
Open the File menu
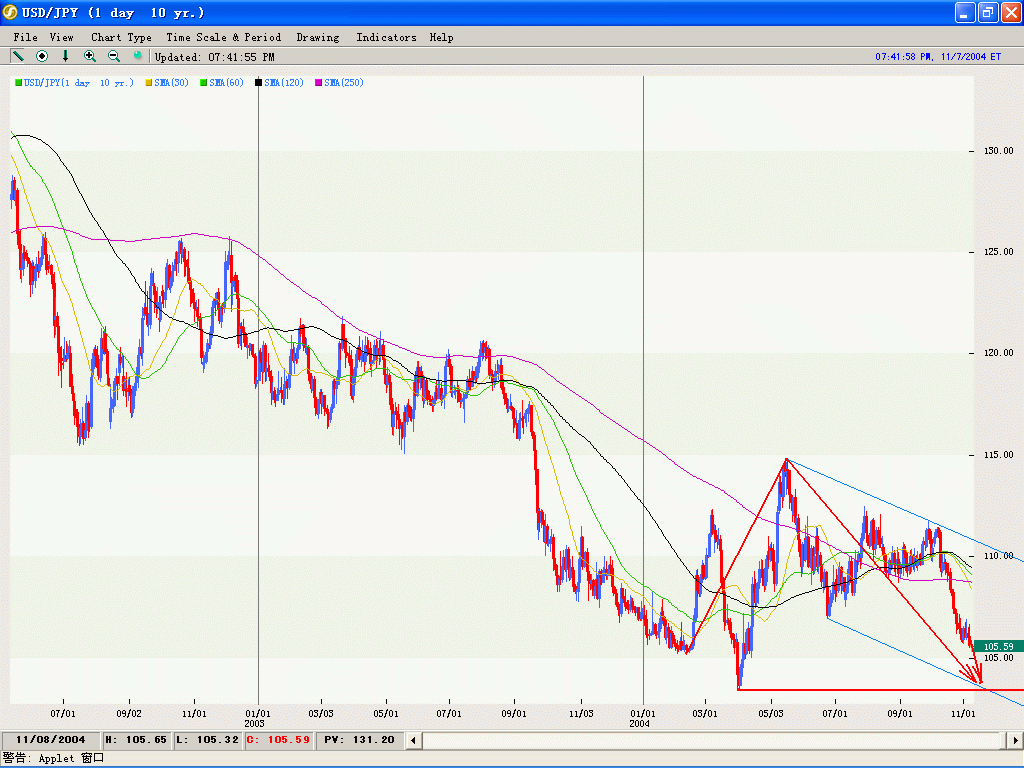click(26, 37)
